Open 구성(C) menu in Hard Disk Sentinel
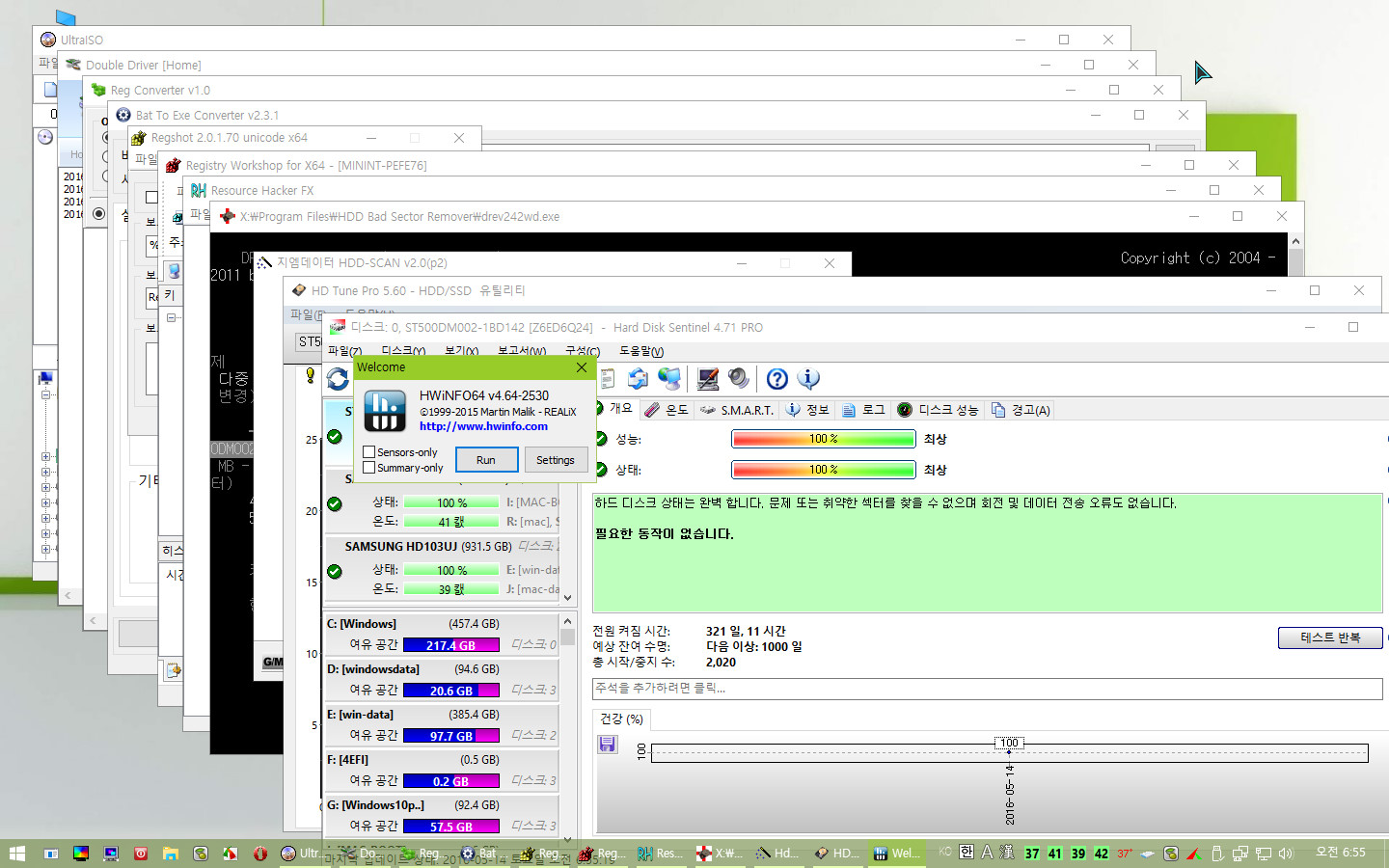The height and width of the screenshot is (868, 1389). point(583,351)
